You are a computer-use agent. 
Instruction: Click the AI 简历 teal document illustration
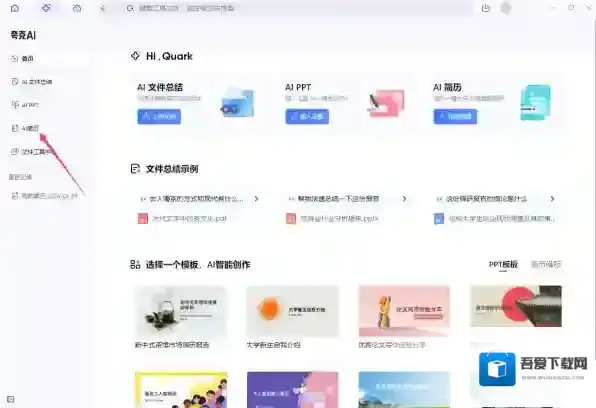(x=535, y=103)
